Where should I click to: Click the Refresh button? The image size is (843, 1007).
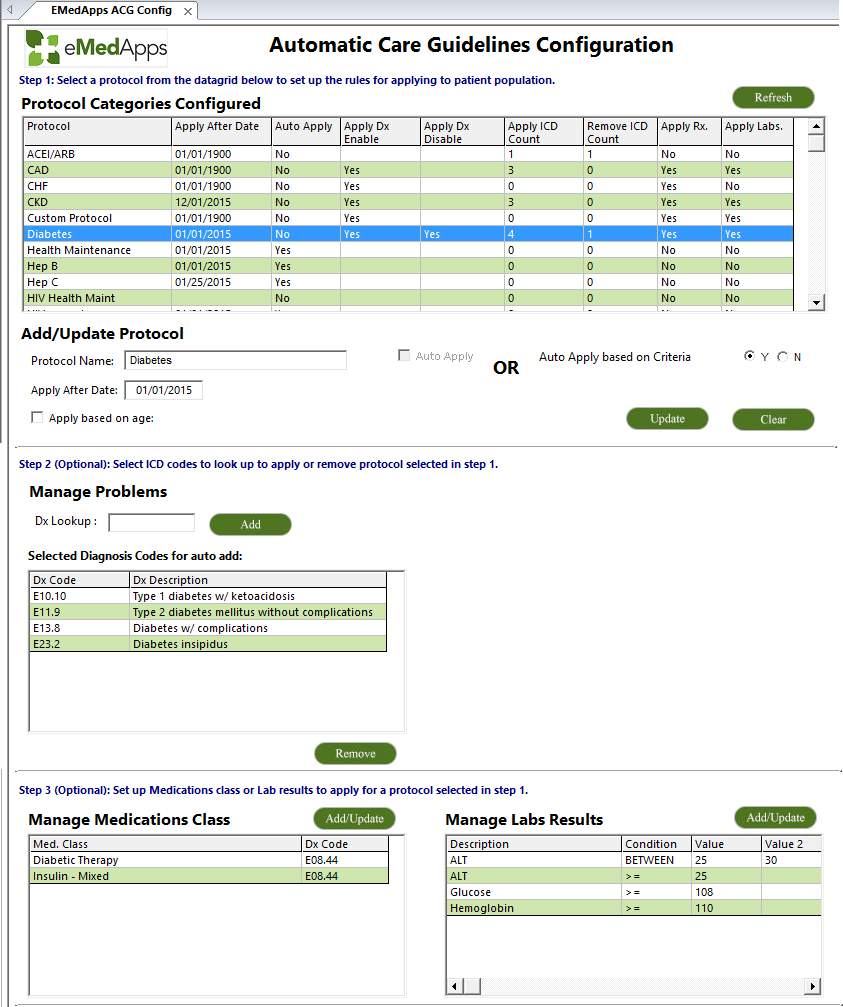coord(773,98)
